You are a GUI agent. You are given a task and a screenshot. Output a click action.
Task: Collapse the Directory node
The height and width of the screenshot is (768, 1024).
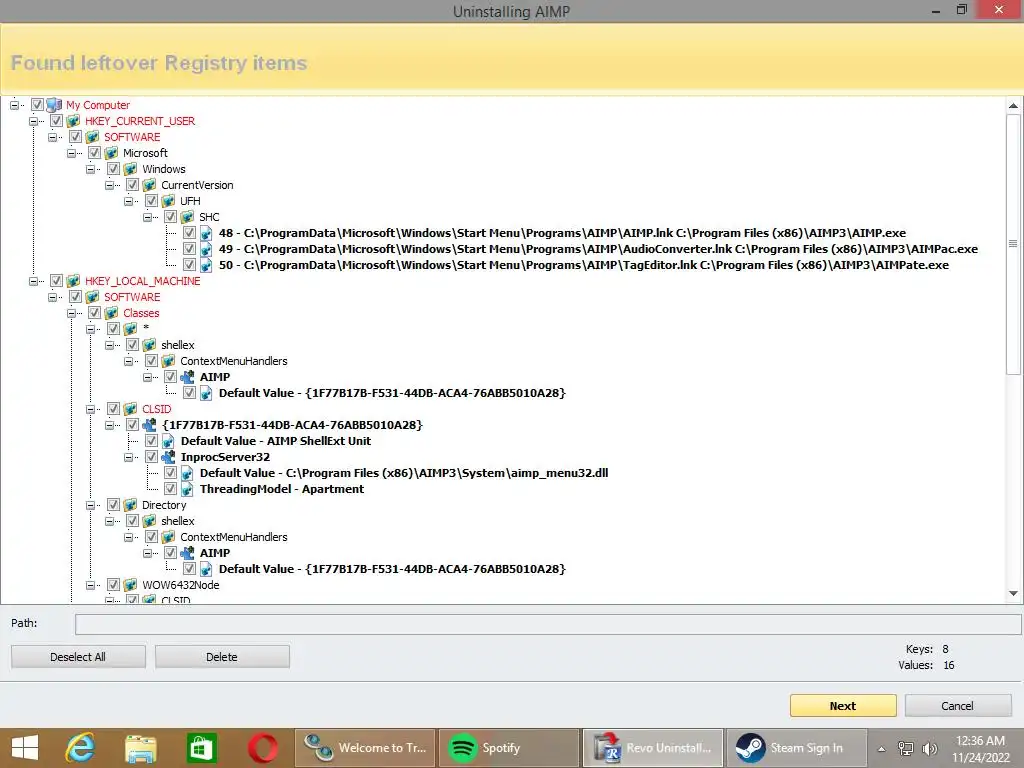[90, 505]
